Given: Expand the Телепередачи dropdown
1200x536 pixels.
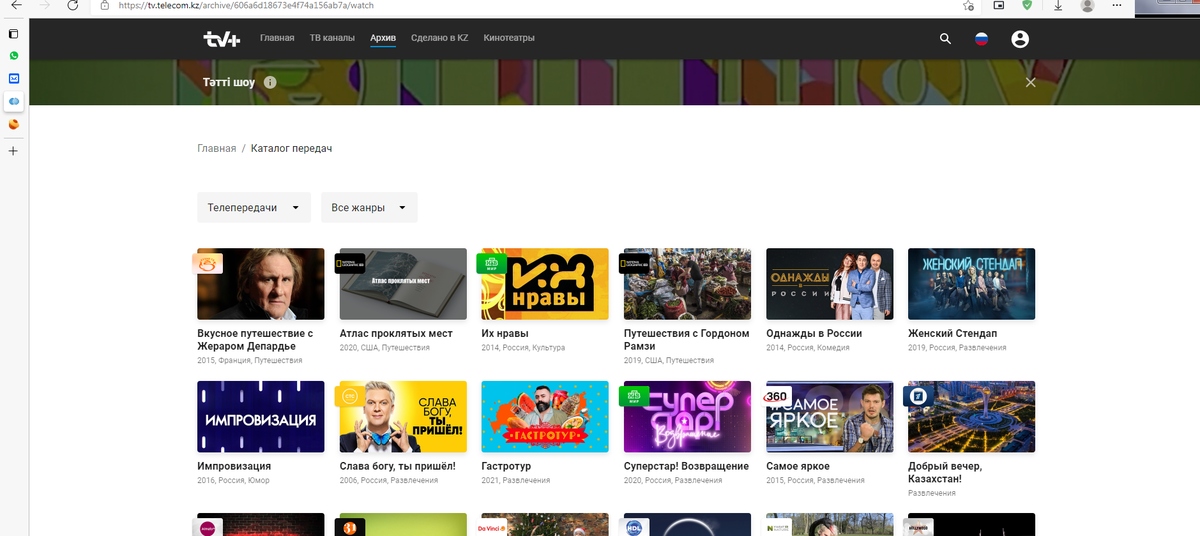Looking at the screenshot, I should coord(253,208).
